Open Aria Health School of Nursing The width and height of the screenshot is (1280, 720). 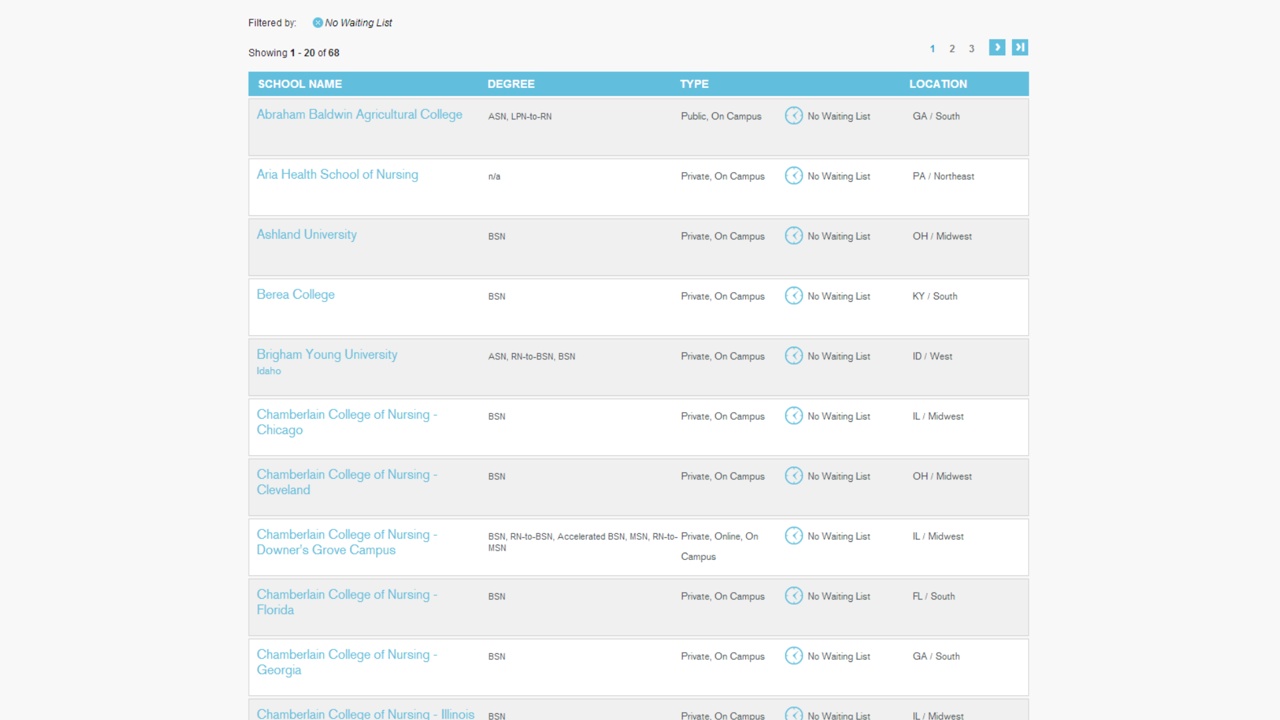337,175
